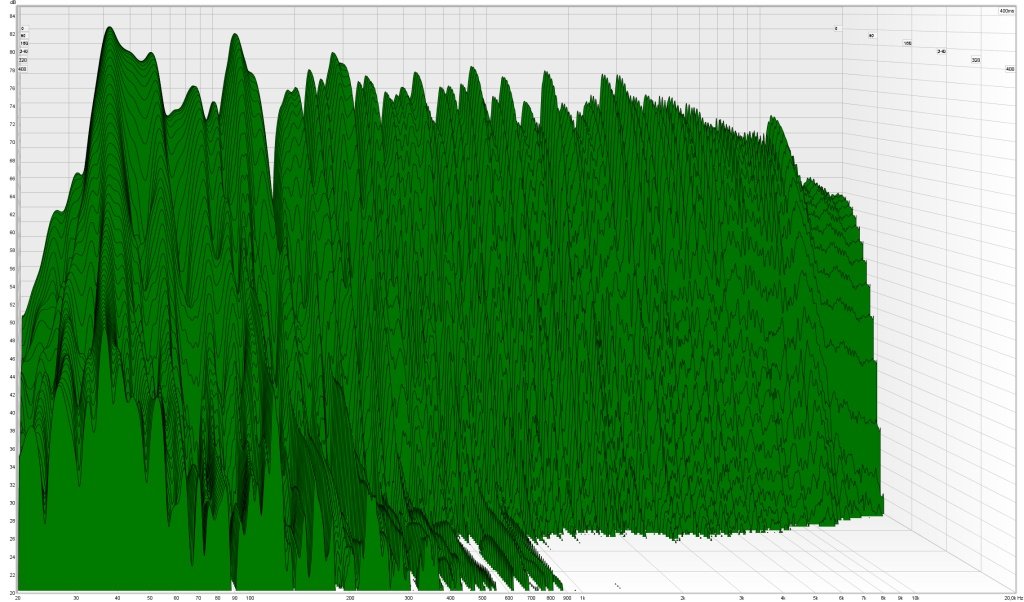
Task: Click the 400 time label in left stack
Action: 22,69
